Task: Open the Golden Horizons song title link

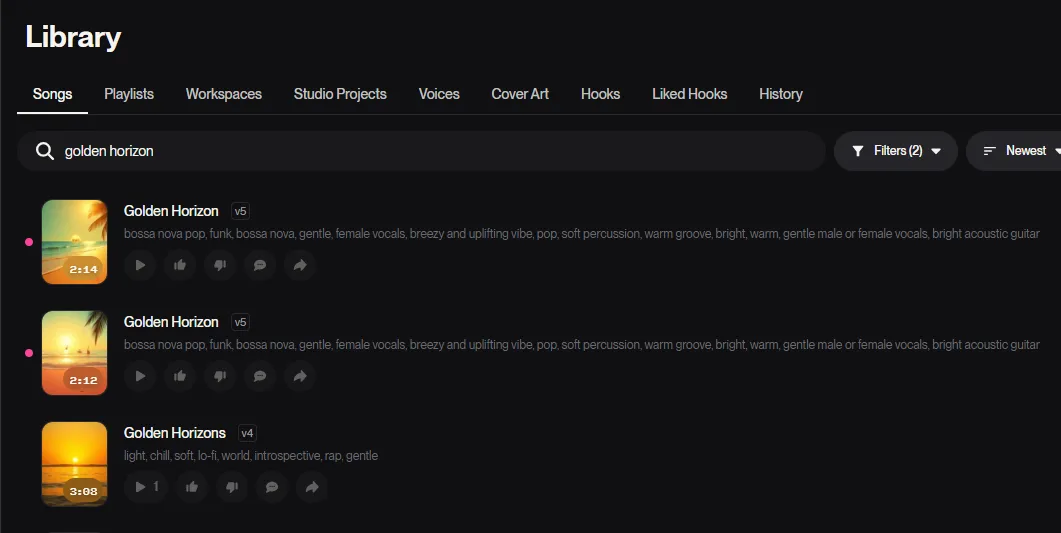Action: 175,433
